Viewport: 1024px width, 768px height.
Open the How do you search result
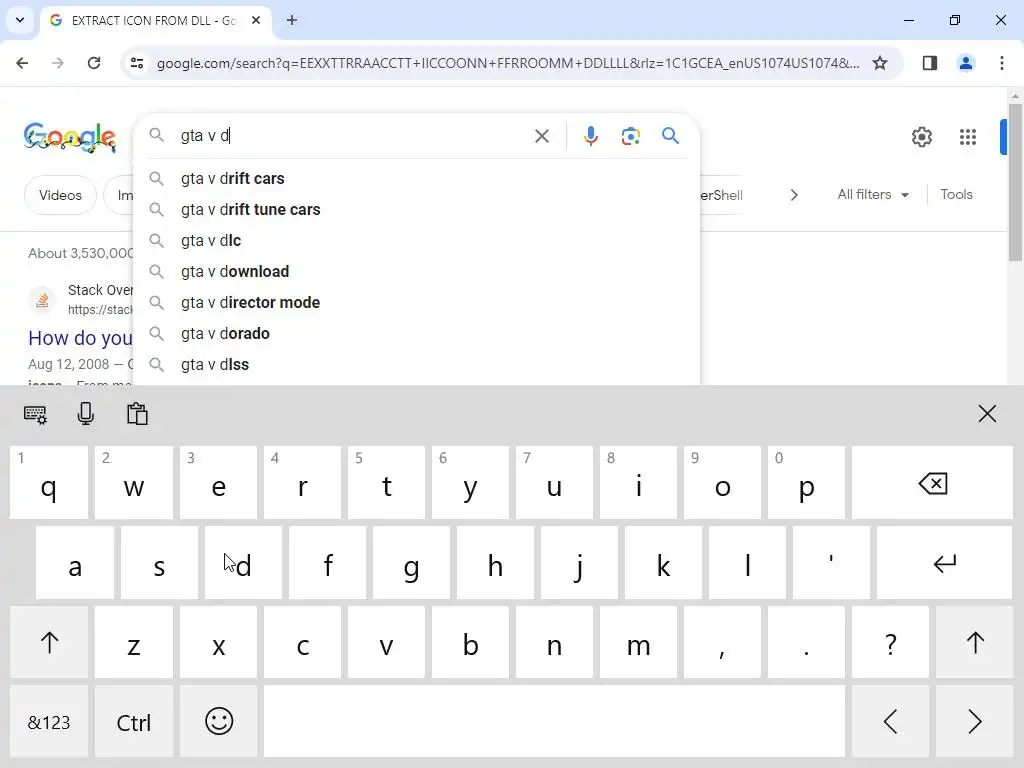80,338
